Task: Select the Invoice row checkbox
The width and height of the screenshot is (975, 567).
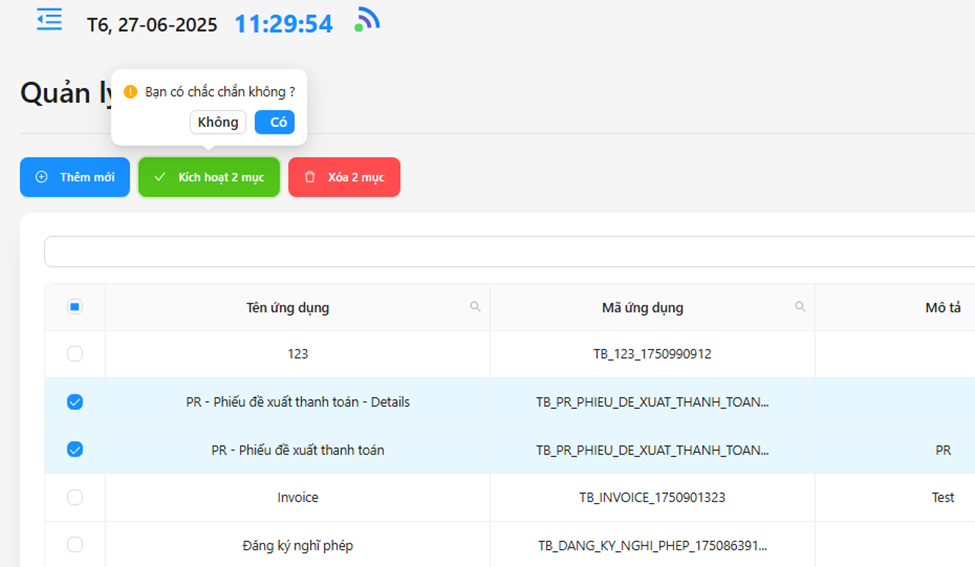Action: coord(75,497)
